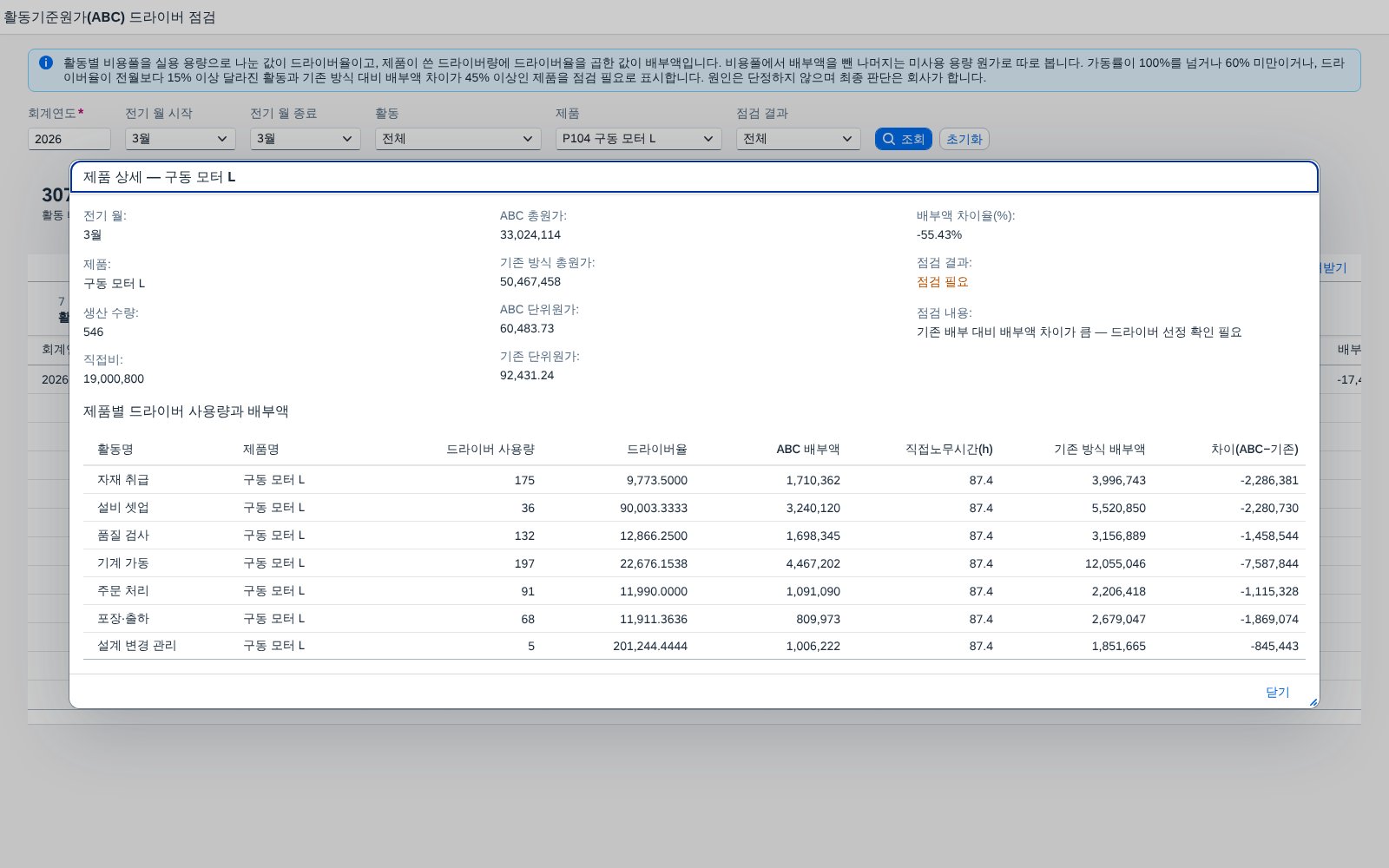Click the dialog resize grip icon

tap(1313, 702)
